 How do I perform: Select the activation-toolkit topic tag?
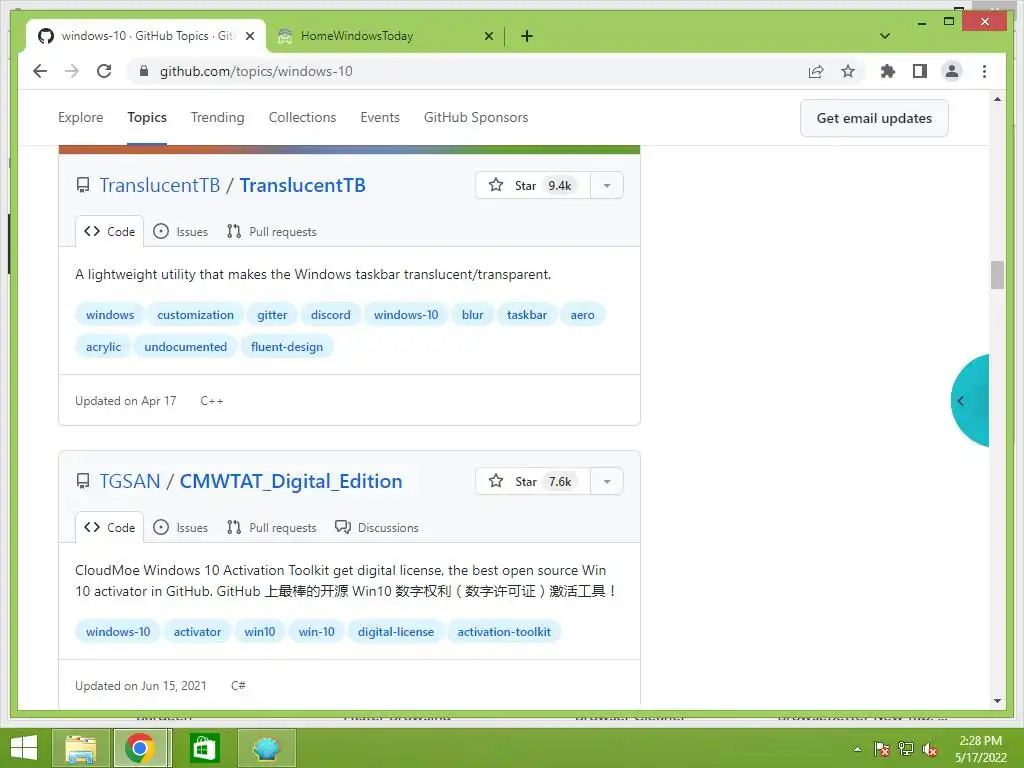(x=504, y=632)
